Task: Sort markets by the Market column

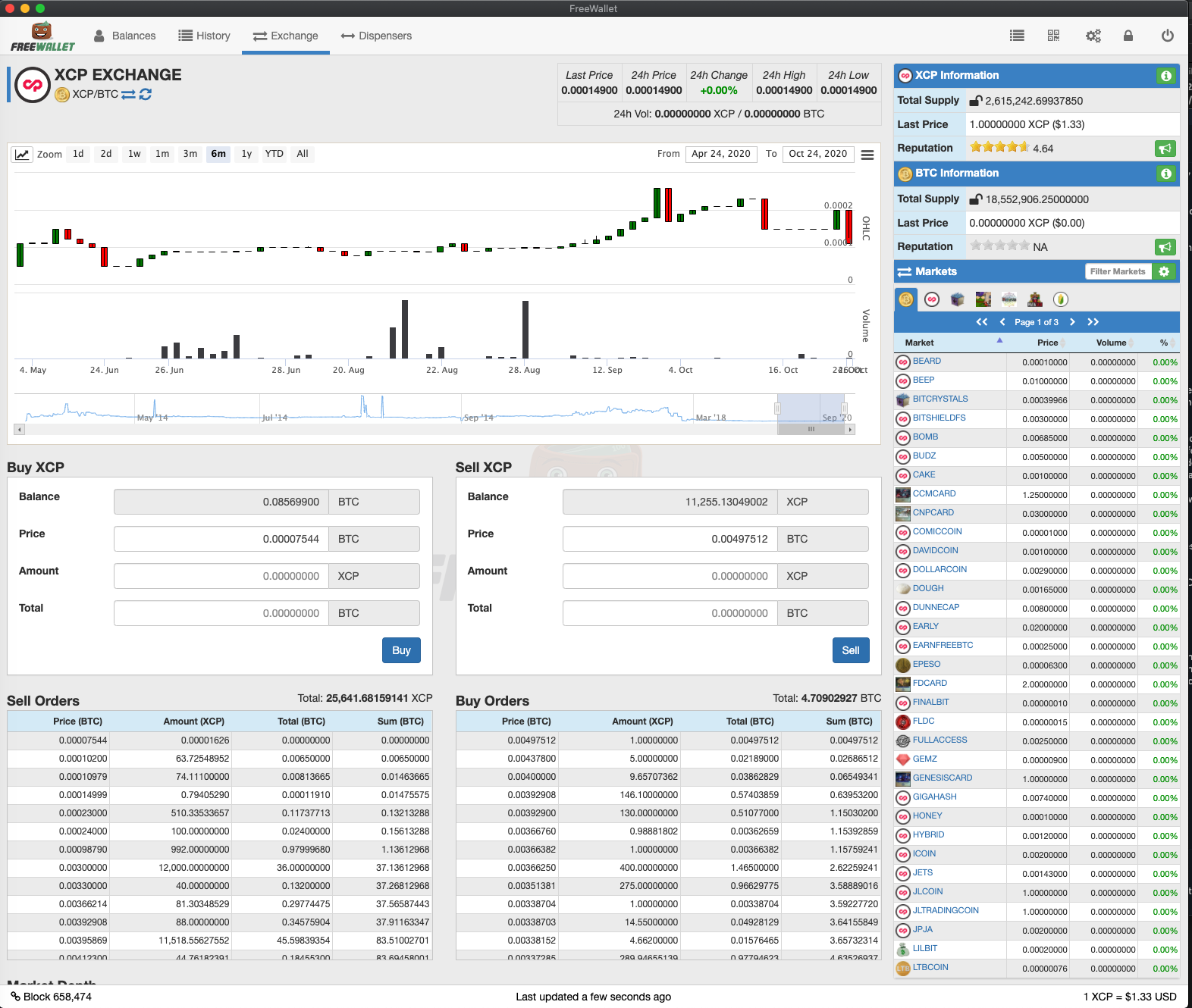Action: tap(950, 343)
